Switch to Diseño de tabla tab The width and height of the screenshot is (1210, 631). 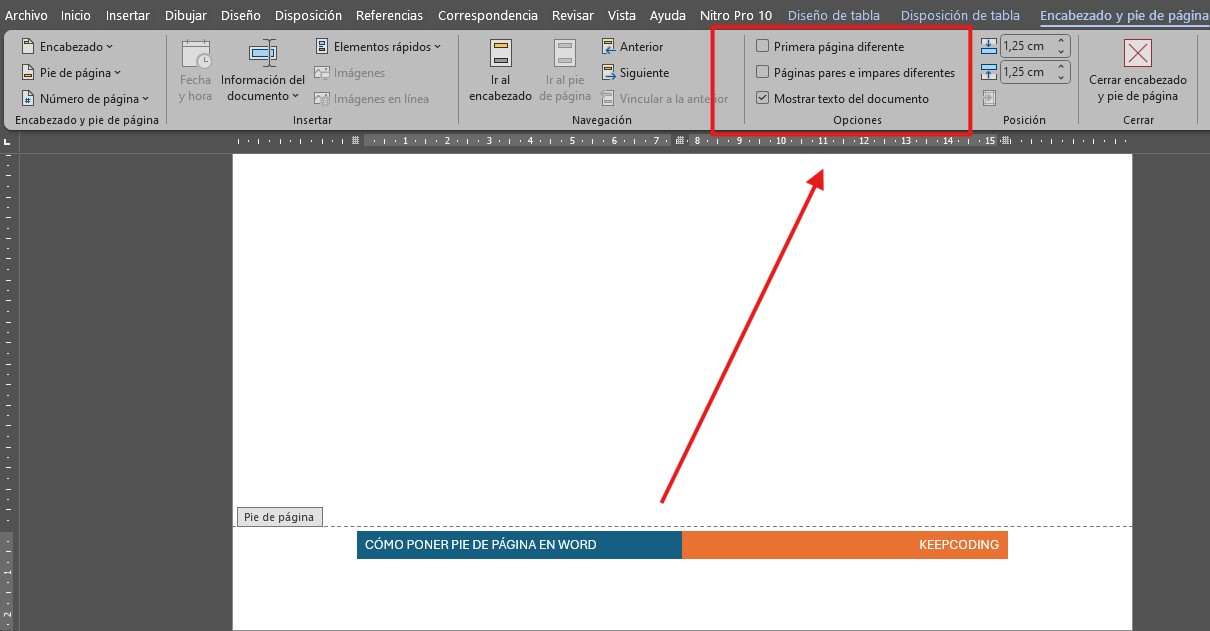836,15
